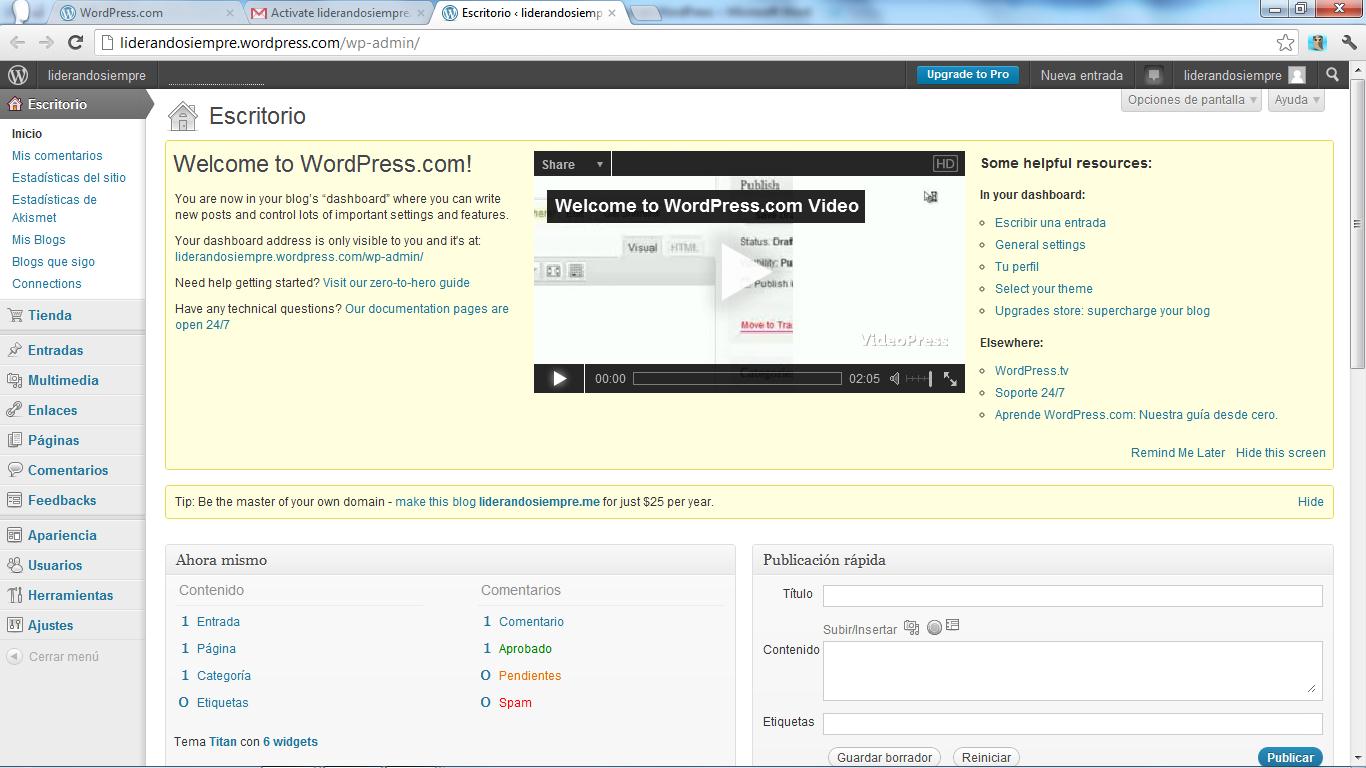Click the Herramientas tools icon
The height and width of the screenshot is (768, 1366).
(15, 595)
